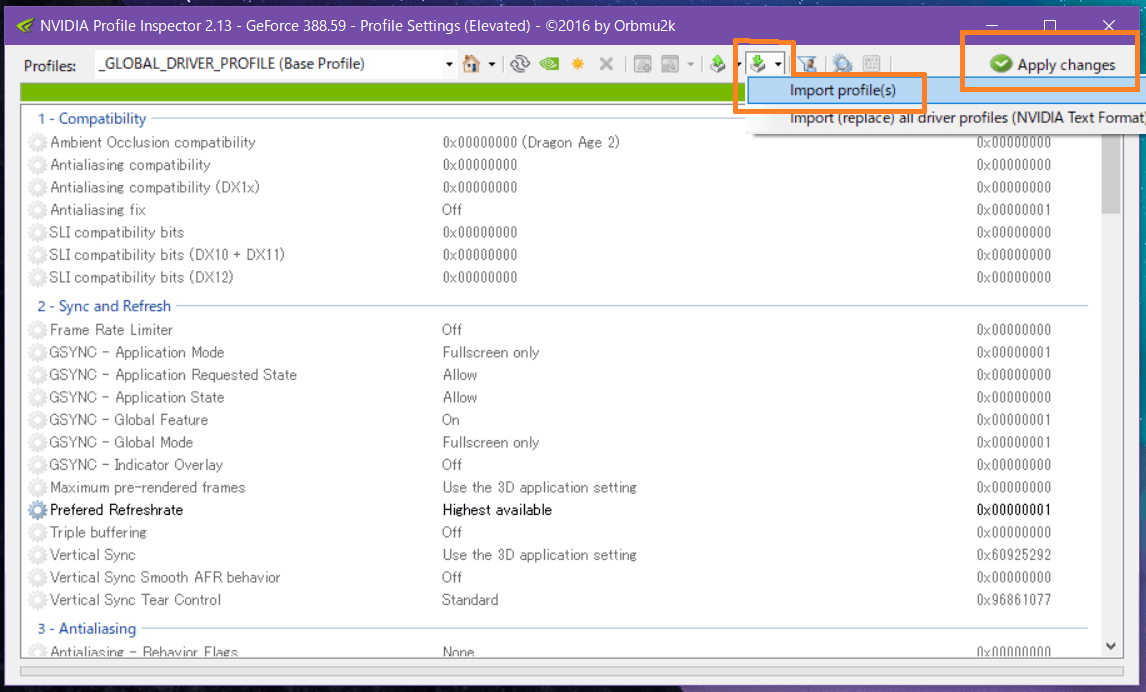Click the Apply changes button
1146x692 pixels.
pyautogui.click(x=1052, y=64)
